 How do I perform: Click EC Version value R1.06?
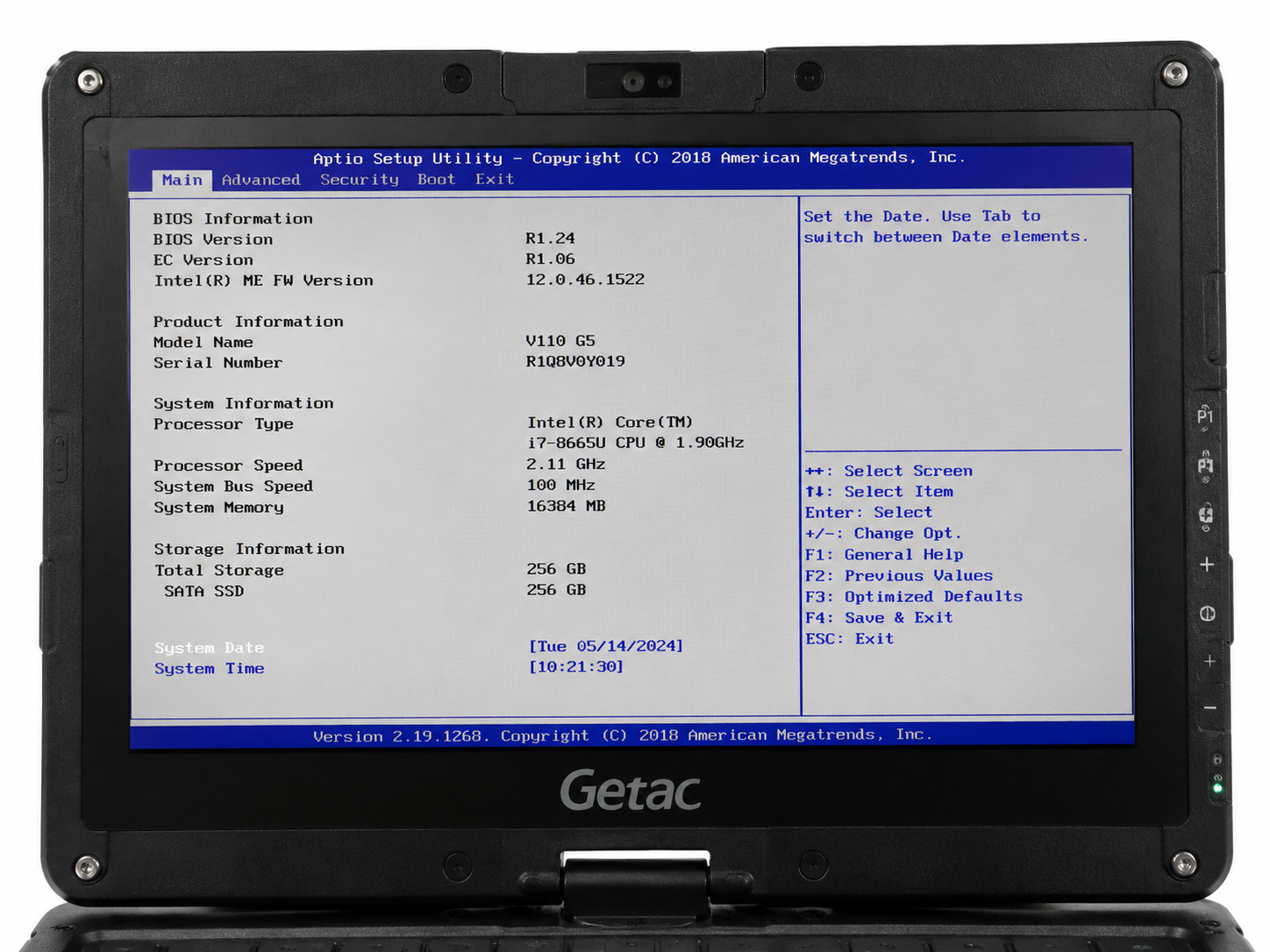[550, 259]
